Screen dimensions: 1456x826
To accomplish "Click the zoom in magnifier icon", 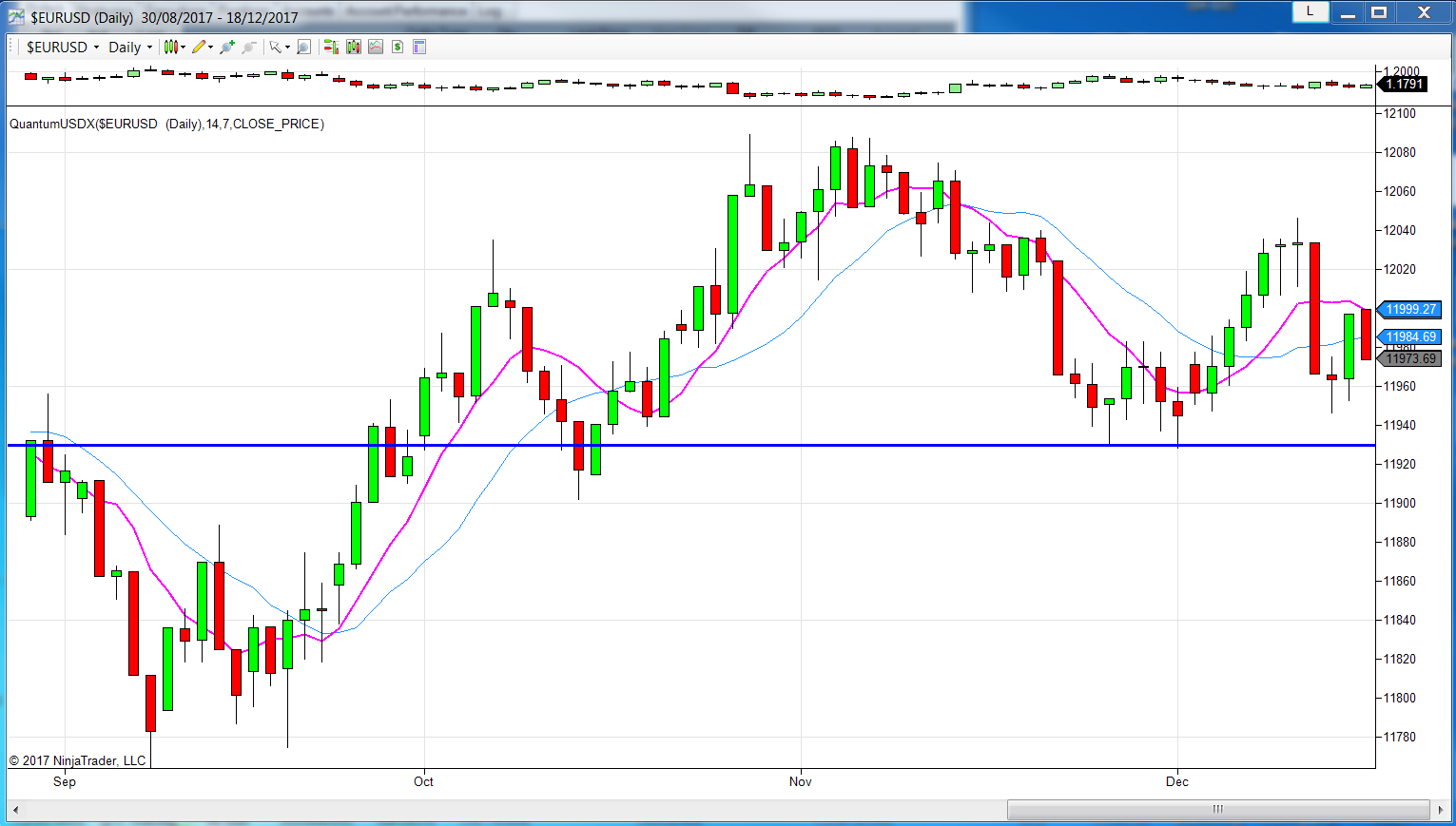I will pos(227,47).
